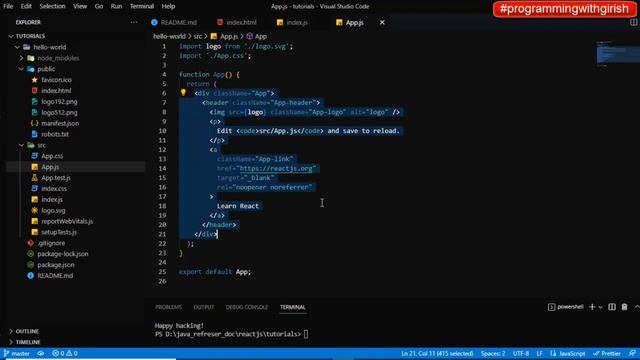Open robots.txt file
Viewport: 640px width, 360px height.
click(x=55, y=134)
